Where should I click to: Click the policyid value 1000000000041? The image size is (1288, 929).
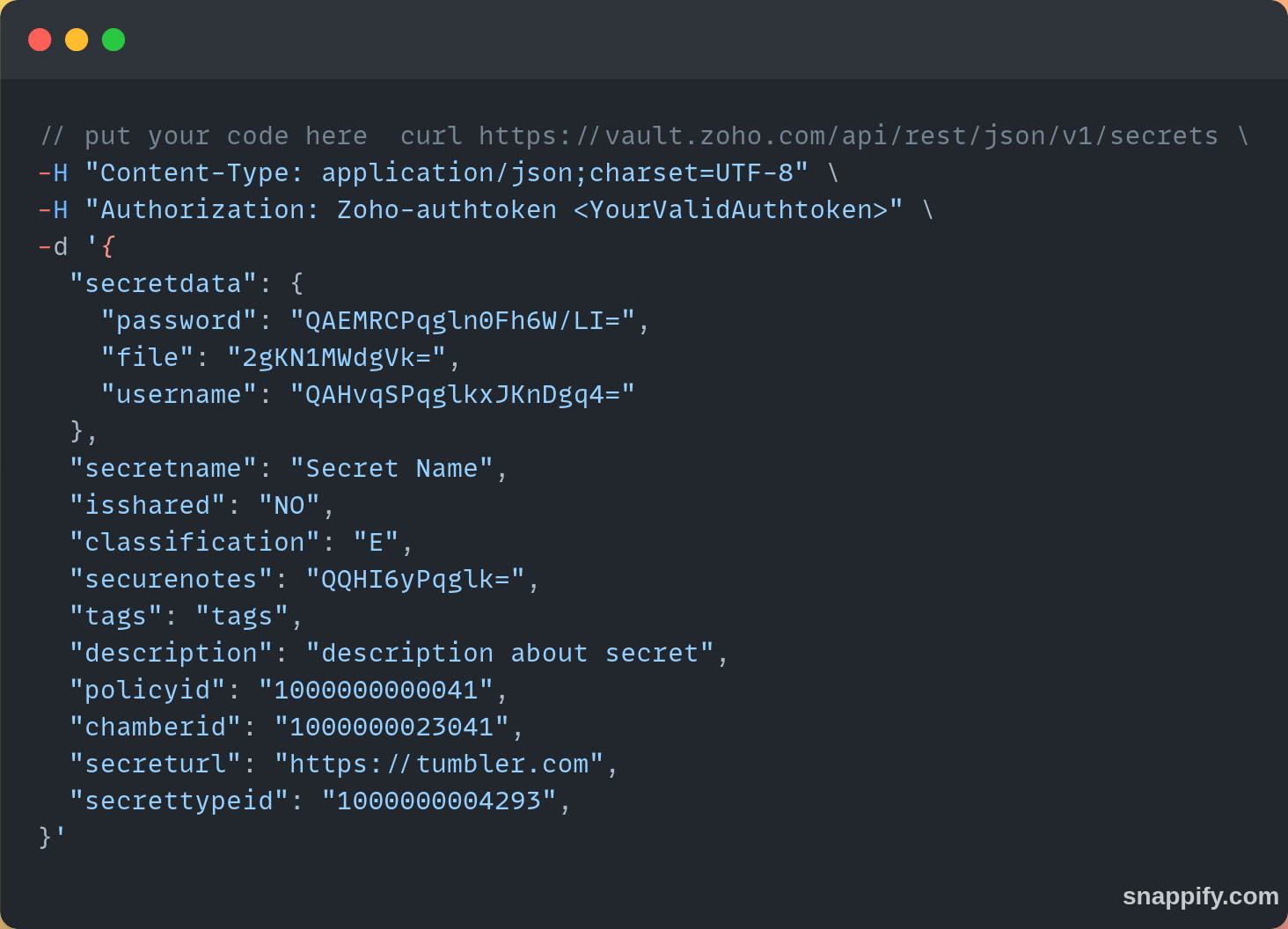coord(376,690)
